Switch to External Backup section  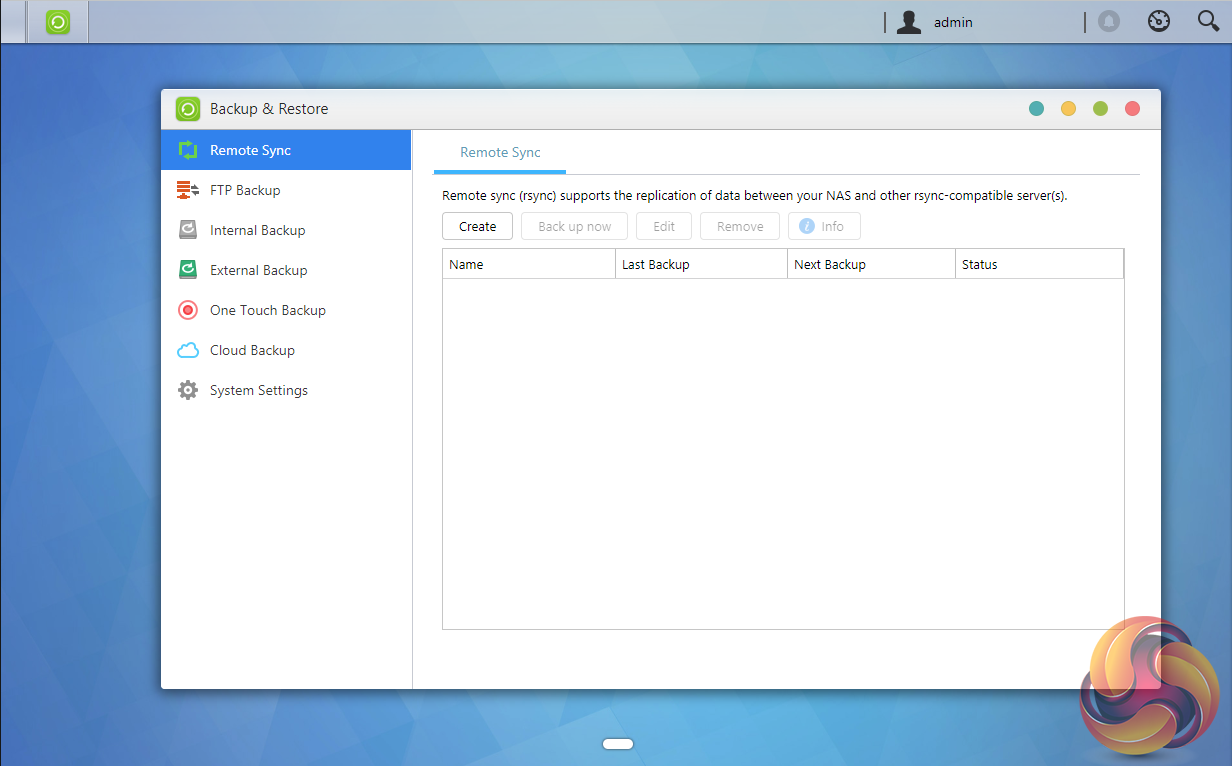pos(286,270)
